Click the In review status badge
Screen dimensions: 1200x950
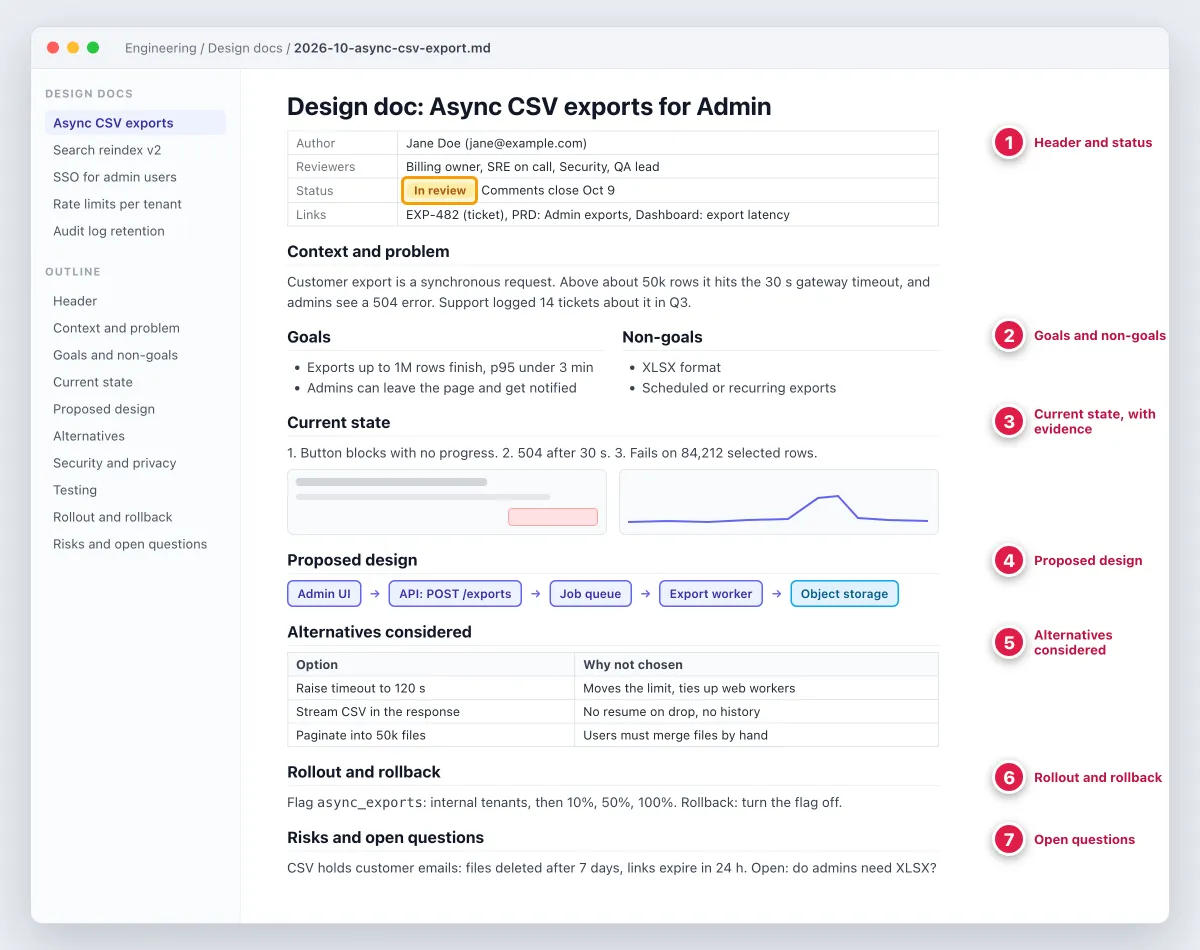[x=440, y=191]
